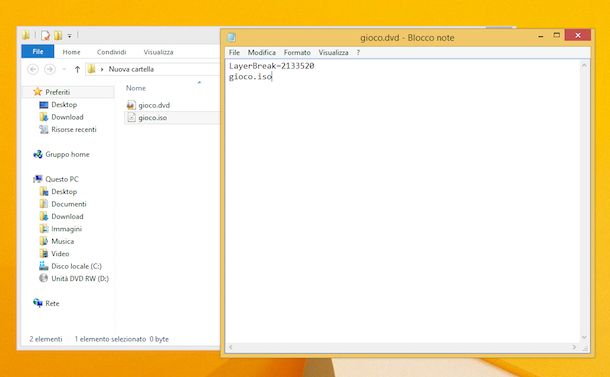The height and width of the screenshot is (377, 610).
Task: Open the ? help menu in Notepad
Action: pos(358,52)
